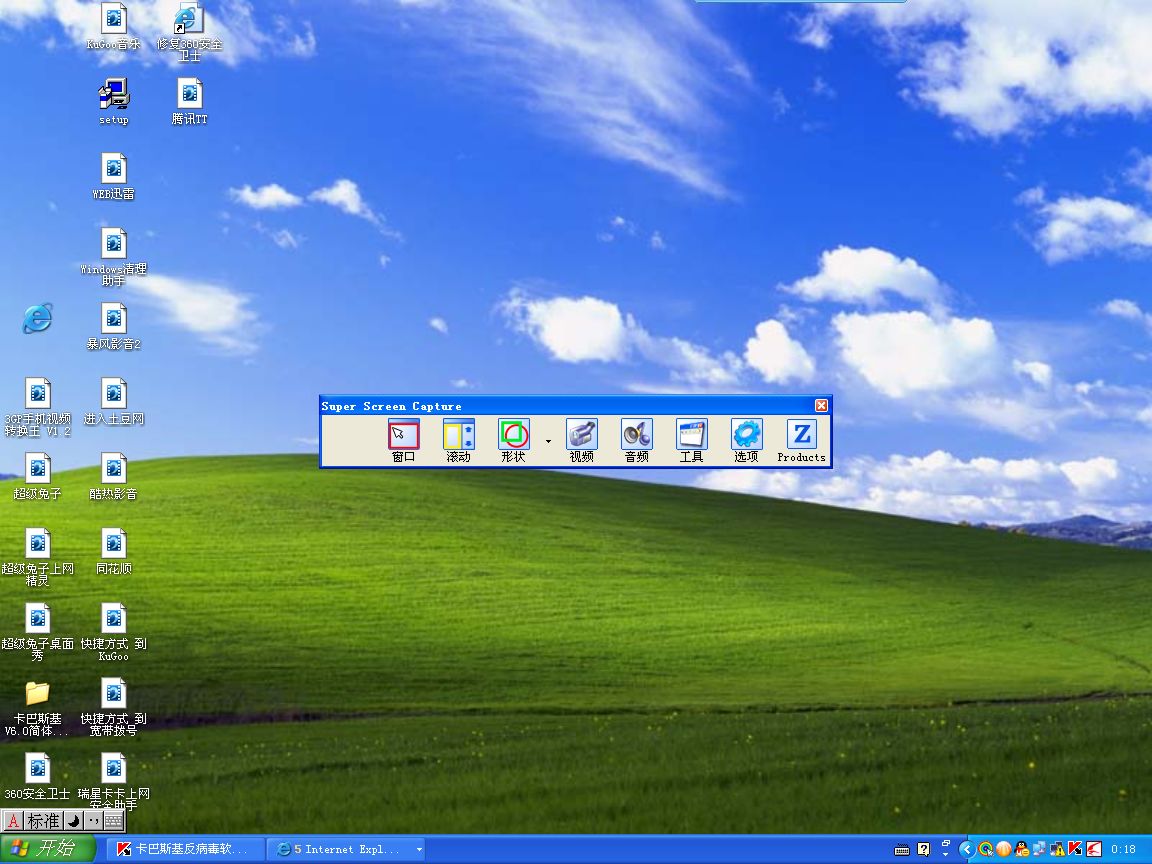Click the orange ball tray icon
The image size is (1152, 864).
tap(1004, 849)
